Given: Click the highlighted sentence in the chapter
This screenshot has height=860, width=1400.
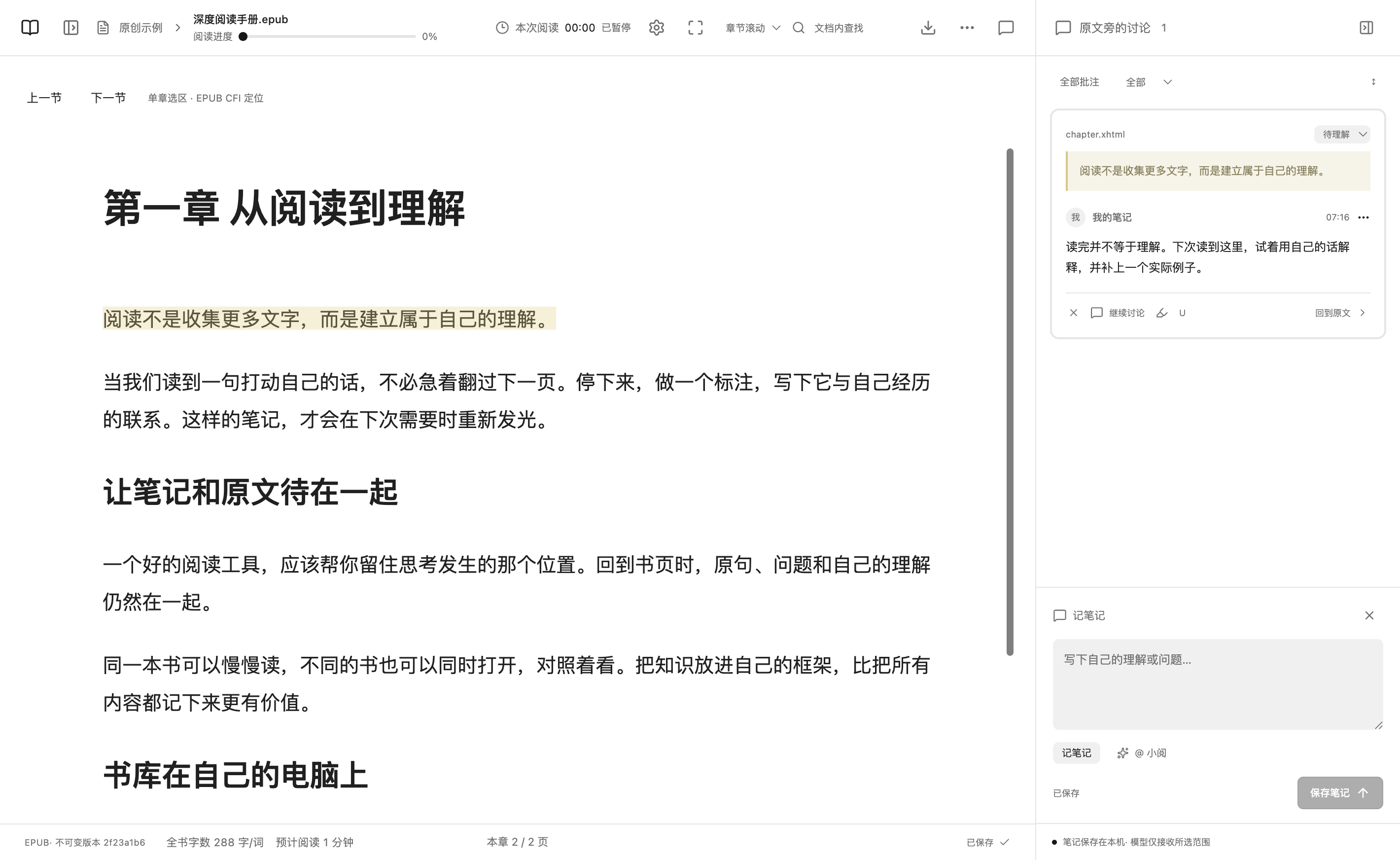Looking at the screenshot, I should [x=329, y=319].
